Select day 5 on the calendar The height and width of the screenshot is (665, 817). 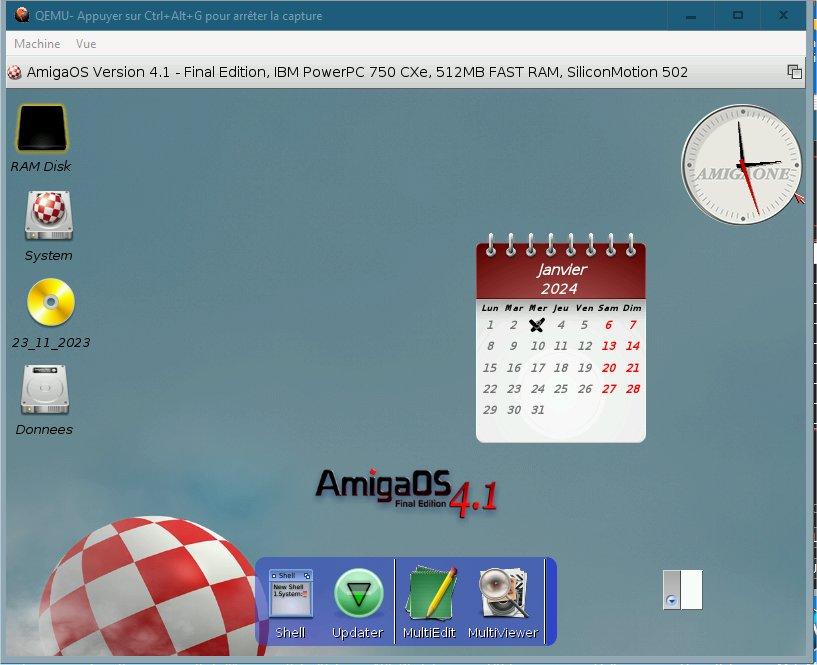[585, 325]
